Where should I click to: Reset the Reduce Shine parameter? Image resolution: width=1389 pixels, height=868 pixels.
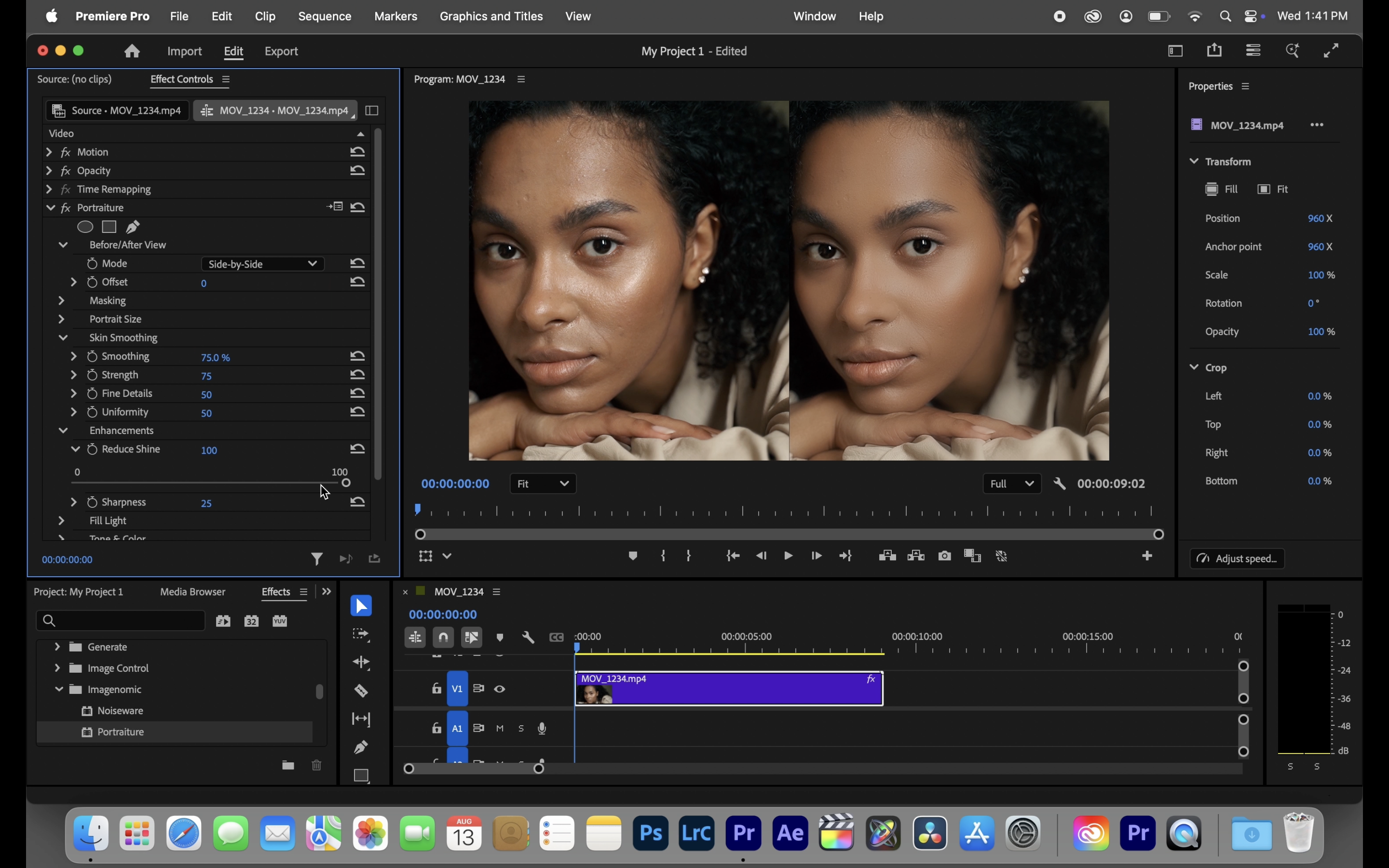pyautogui.click(x=357, y=449)
